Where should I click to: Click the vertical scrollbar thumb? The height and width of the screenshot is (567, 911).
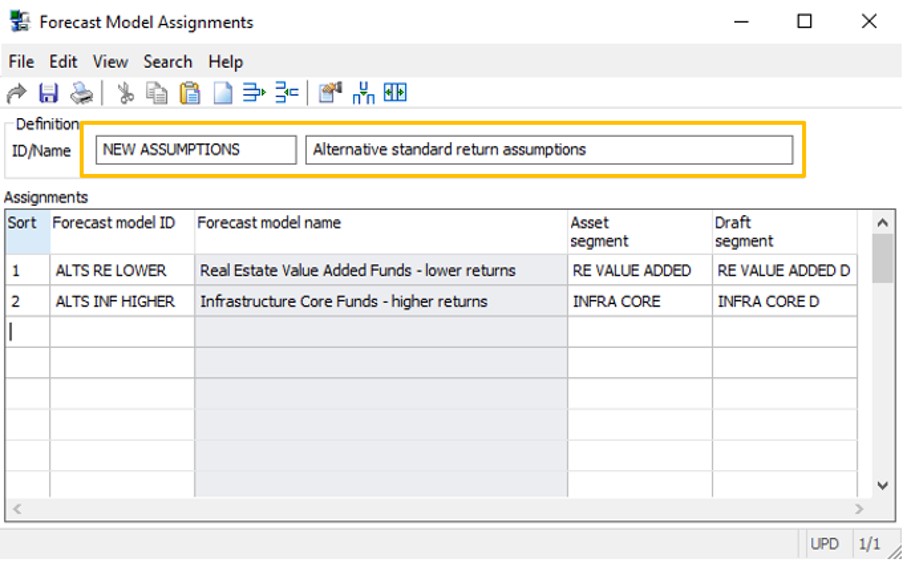point(882,259)
